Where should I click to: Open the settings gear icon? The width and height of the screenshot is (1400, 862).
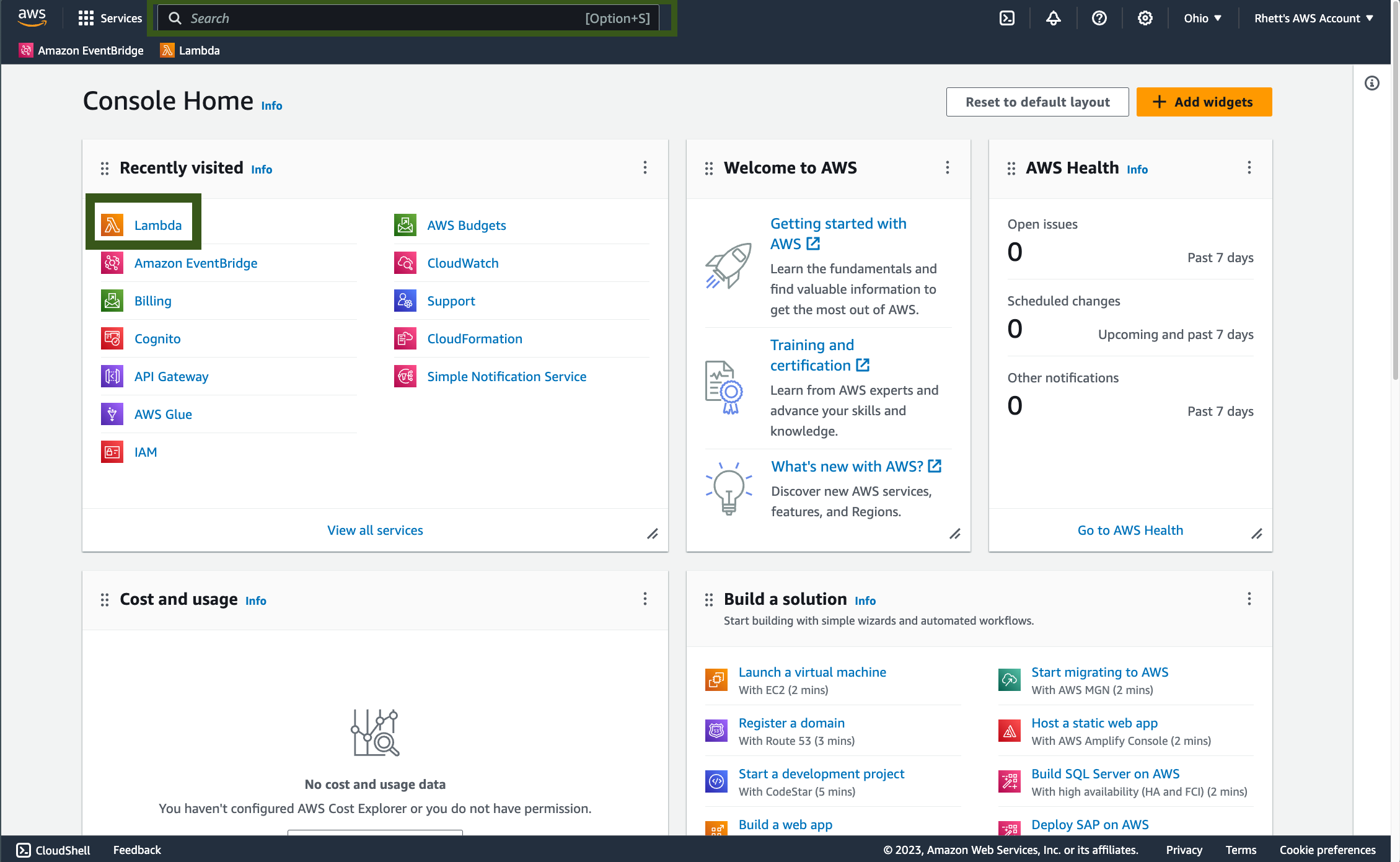click(x=1145, y=18)
